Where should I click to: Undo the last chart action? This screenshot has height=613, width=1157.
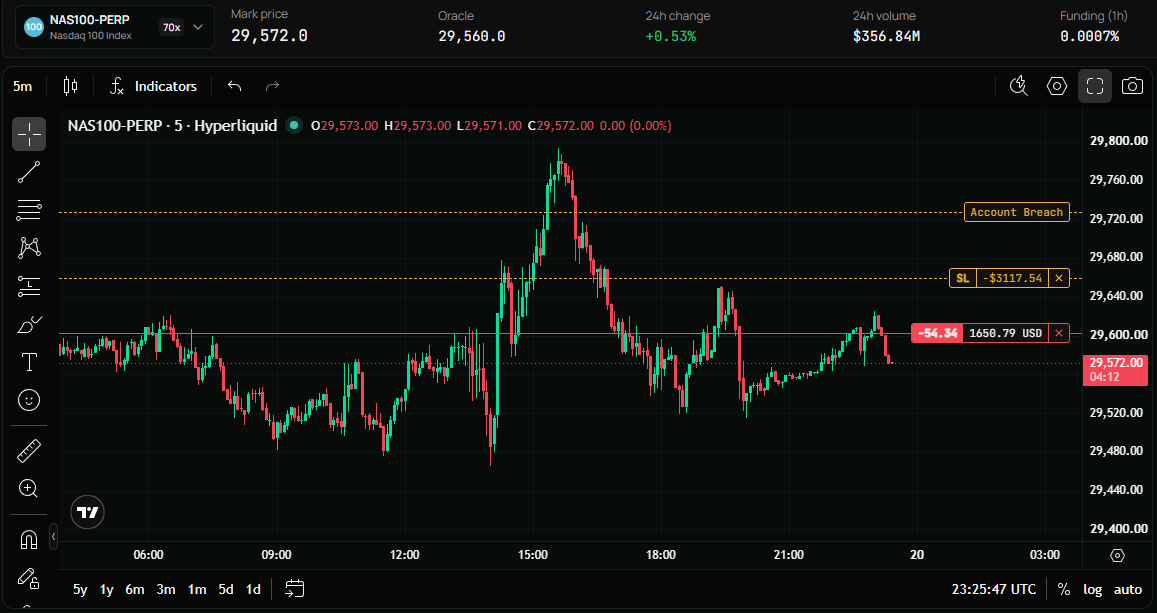tap(235, 86)
